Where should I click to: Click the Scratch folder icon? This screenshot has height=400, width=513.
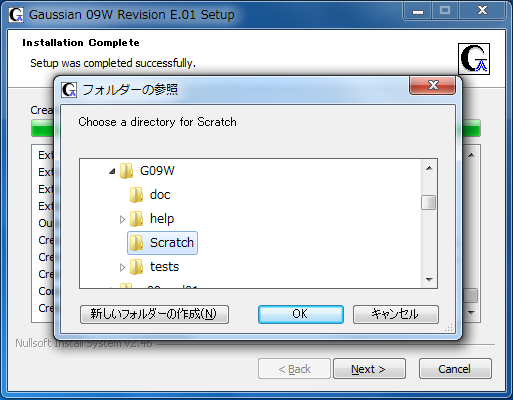(137, 243)
